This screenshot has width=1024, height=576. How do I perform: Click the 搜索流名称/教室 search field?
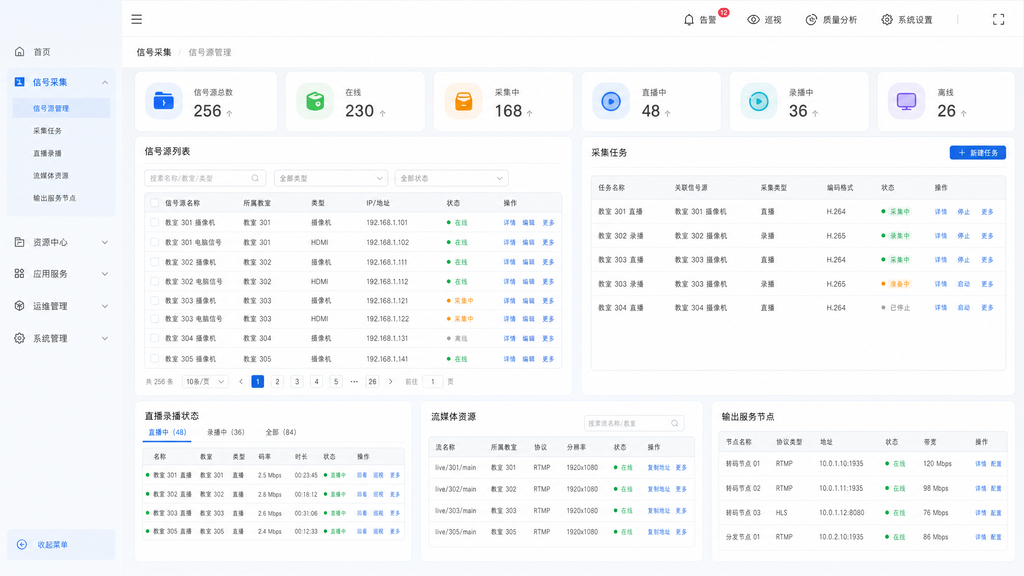click(634, 423)
